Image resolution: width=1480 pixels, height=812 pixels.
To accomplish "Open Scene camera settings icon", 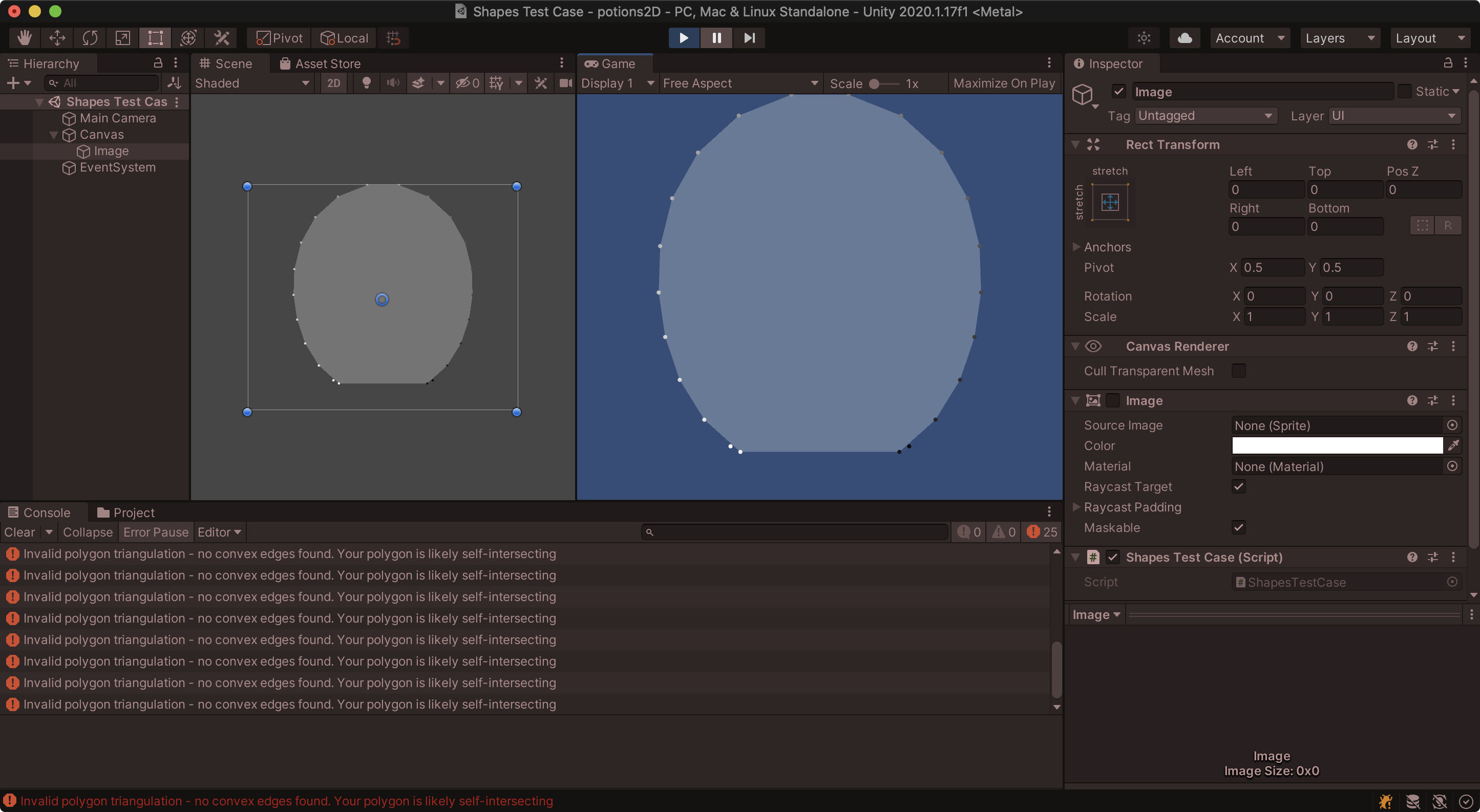I will coord(565,83).
